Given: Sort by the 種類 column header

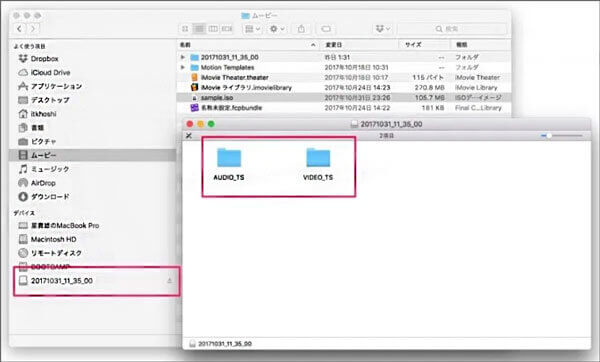Looking at the screenshot, I should [x=461, y=45].
